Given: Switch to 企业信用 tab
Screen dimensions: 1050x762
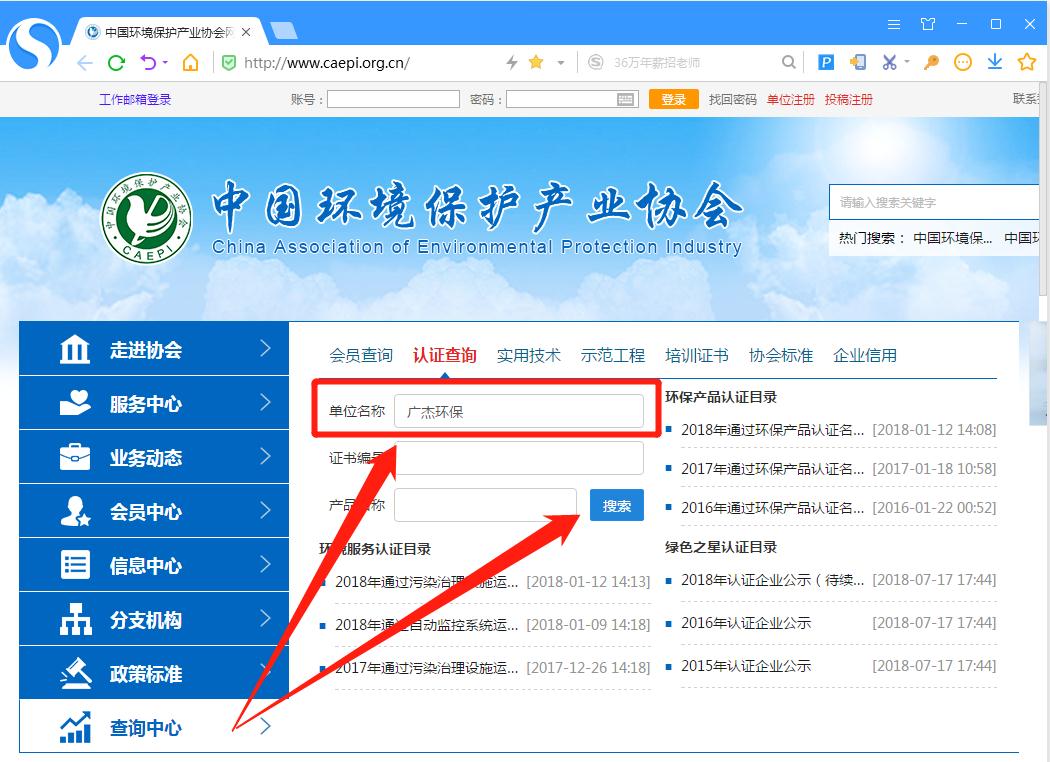Looking at the screenshot, I should tap(865, 356).
